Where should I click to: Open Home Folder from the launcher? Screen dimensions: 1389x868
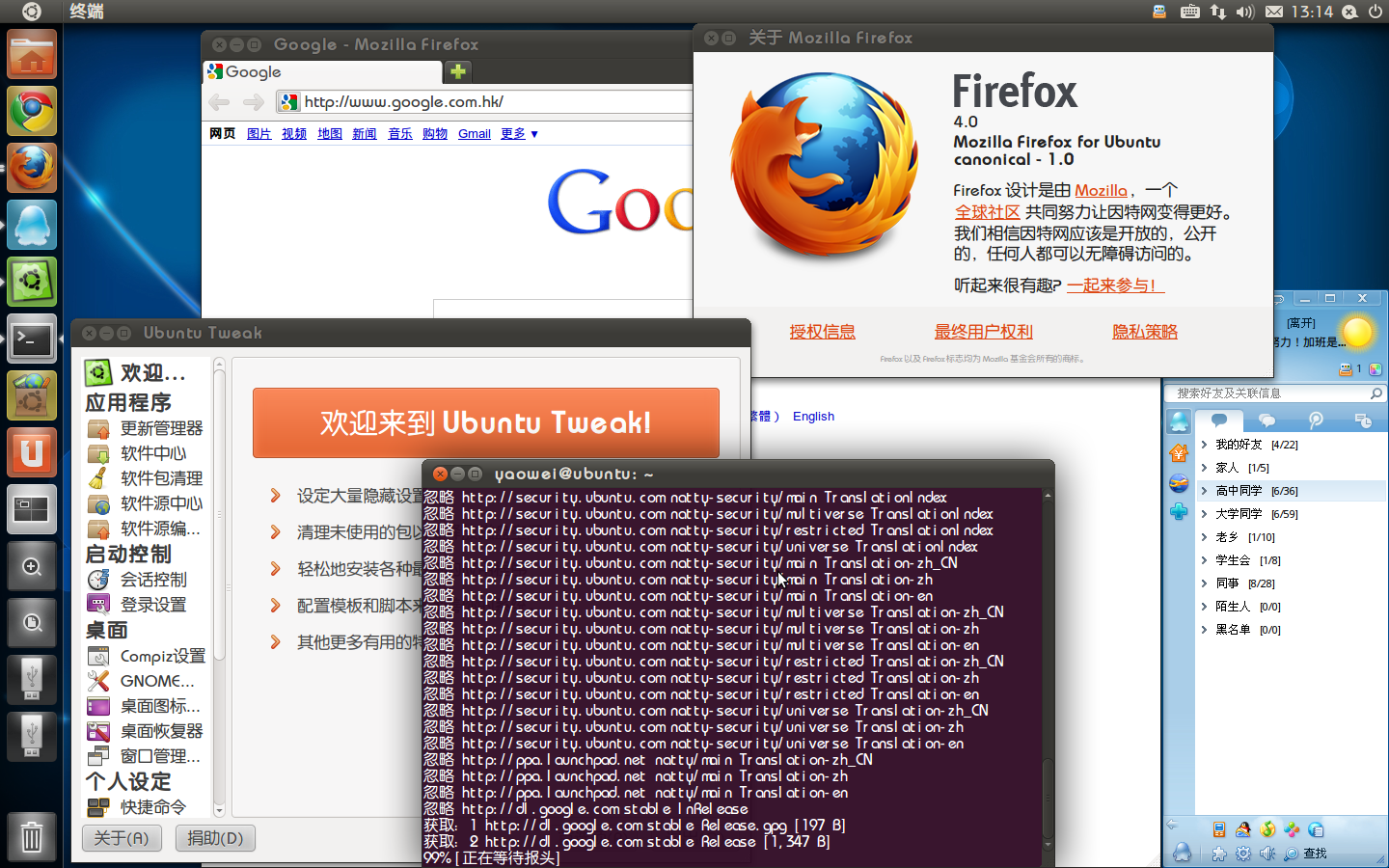[32, 54]
